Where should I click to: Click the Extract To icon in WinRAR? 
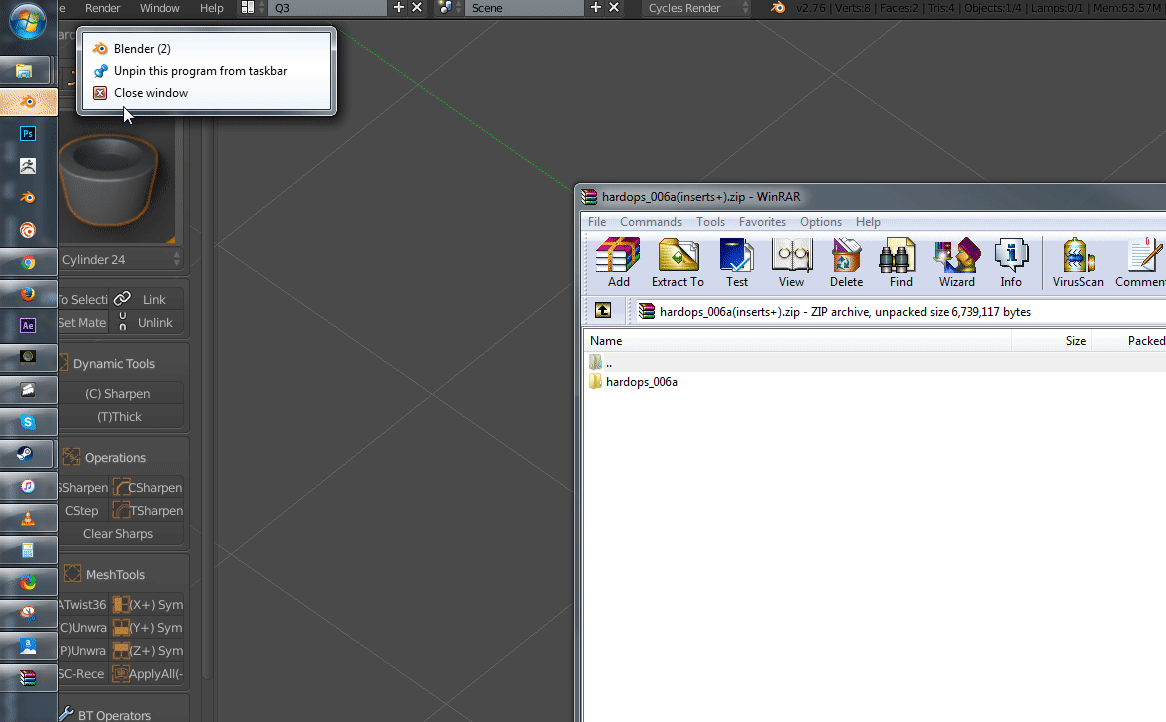pos(678,262)
